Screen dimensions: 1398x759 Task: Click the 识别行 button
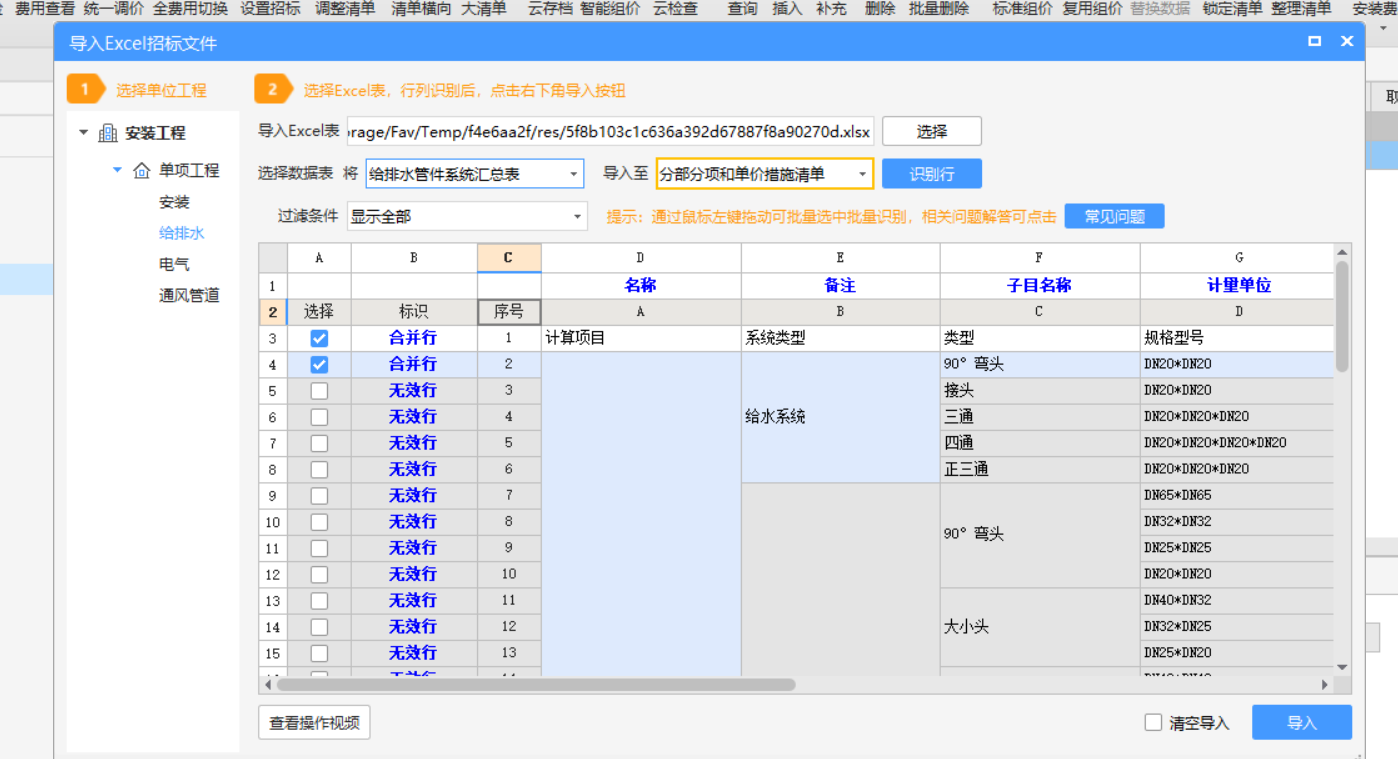(932, 174)
